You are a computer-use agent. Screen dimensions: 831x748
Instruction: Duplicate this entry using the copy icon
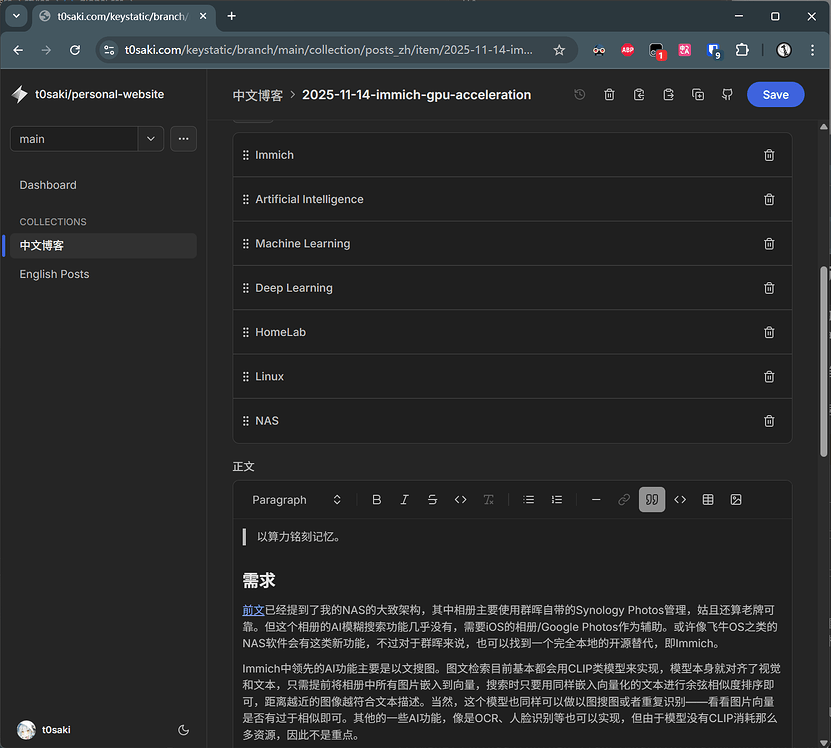pyautogui.click(x=698, y=95)
